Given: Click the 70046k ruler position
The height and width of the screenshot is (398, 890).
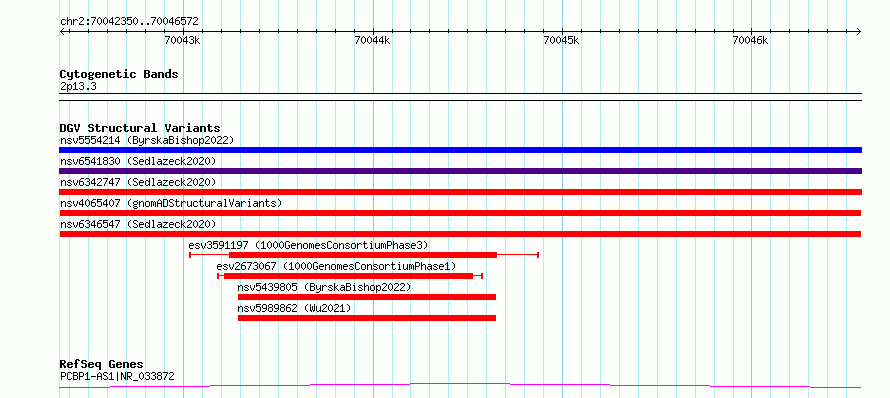Looking at the screenshot, I should [x=750, y=40].
